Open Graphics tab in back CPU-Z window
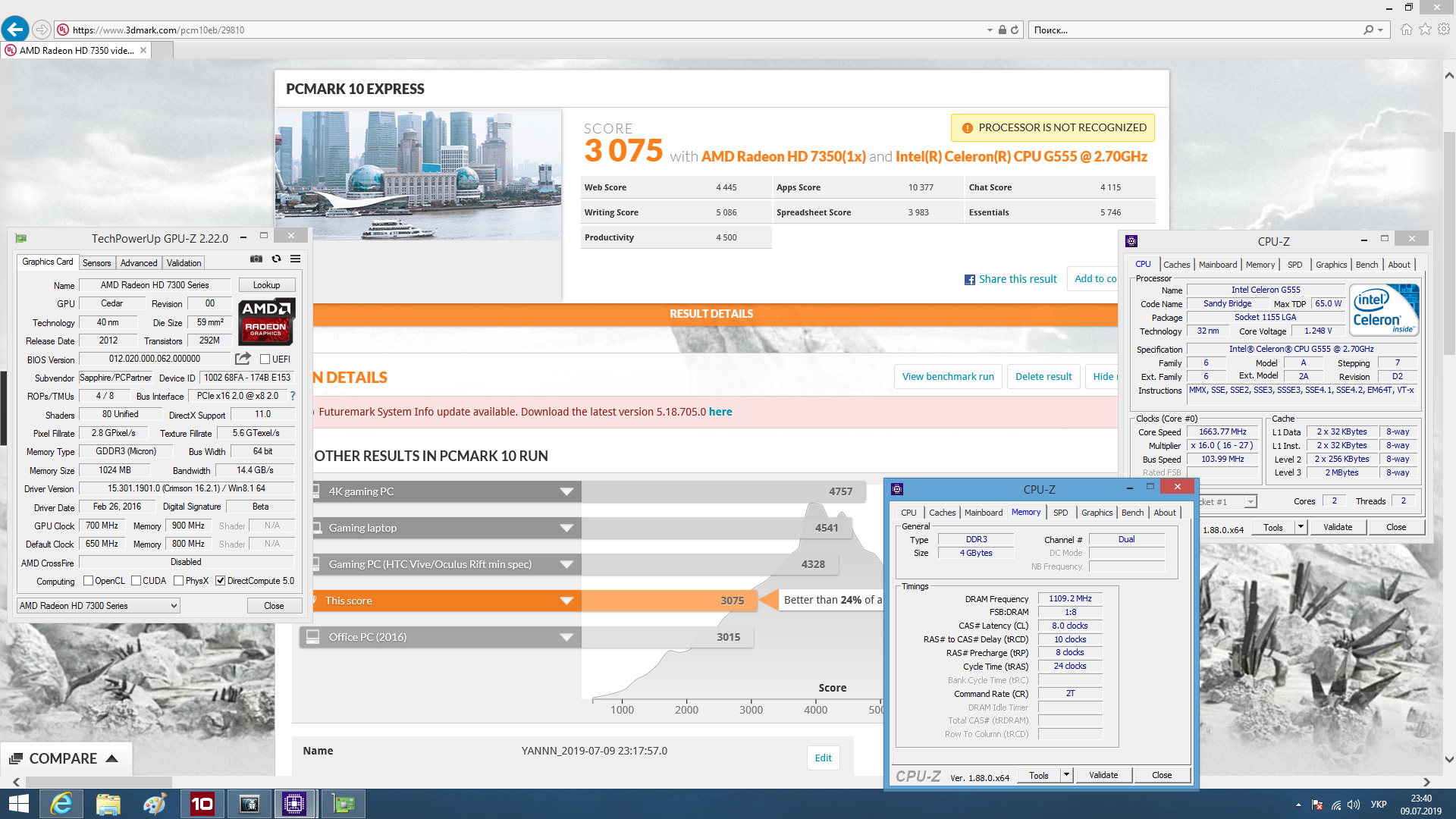Viewport: 1456px width, 819px height. point(1331,265)
